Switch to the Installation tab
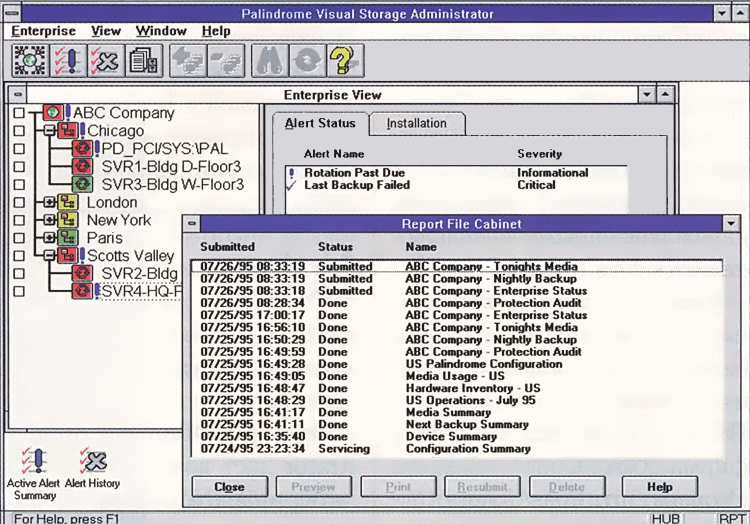Image resolution: width=750 pixels, height=524 pixels. tap(417, 123)
